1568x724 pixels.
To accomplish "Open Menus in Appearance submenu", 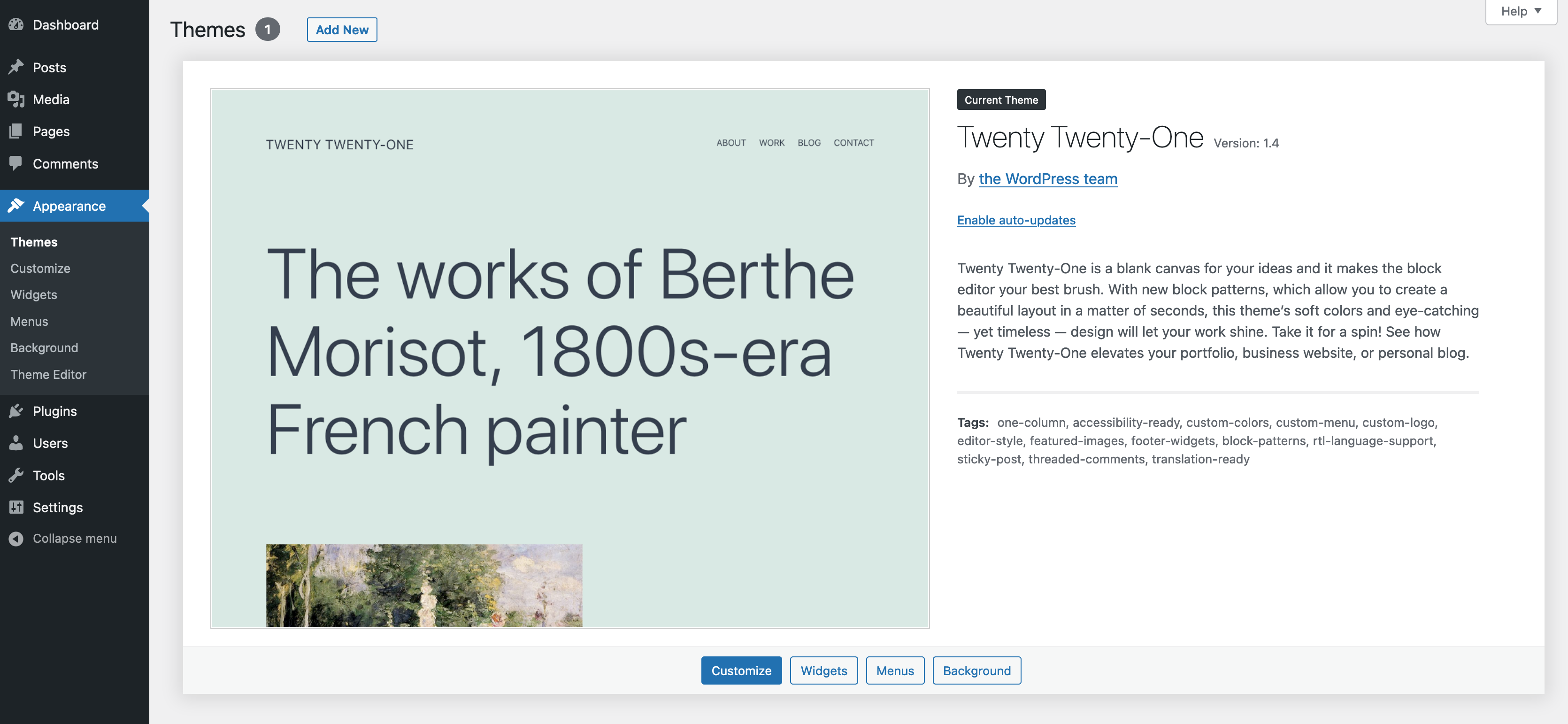I will click(x=29, y=322).
